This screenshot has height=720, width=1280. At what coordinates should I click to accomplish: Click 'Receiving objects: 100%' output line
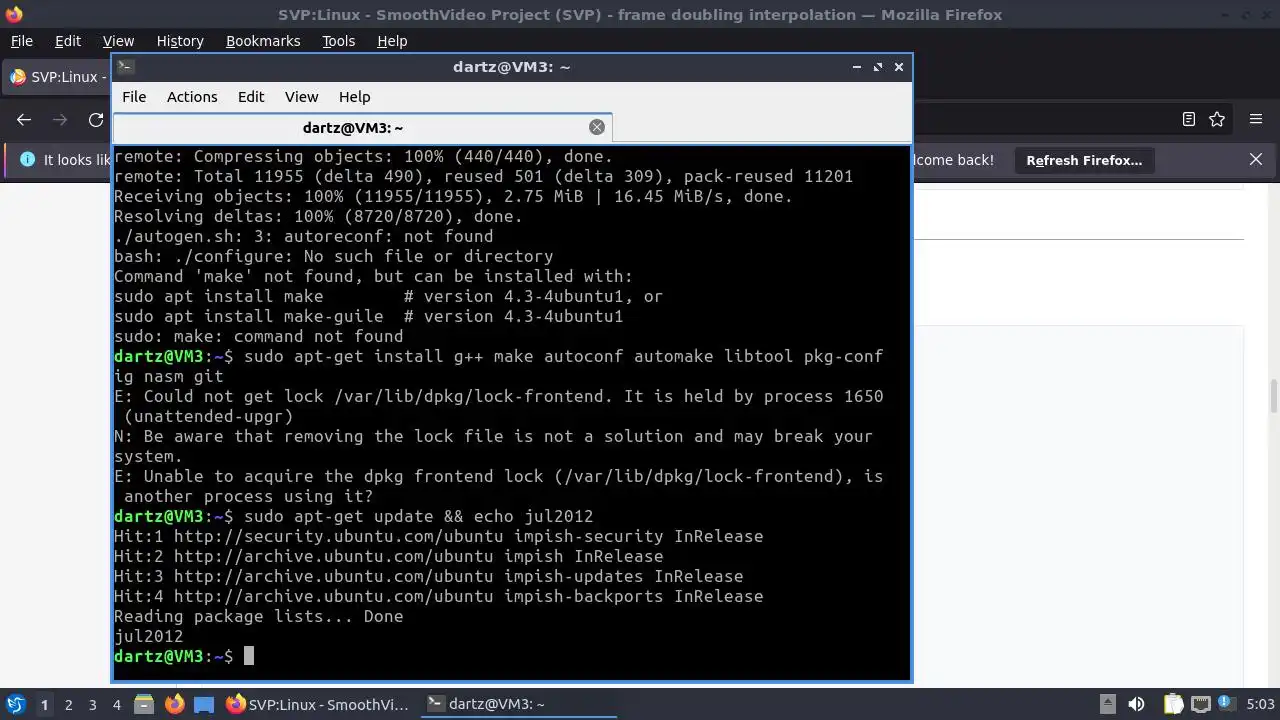tap(453, 196)
